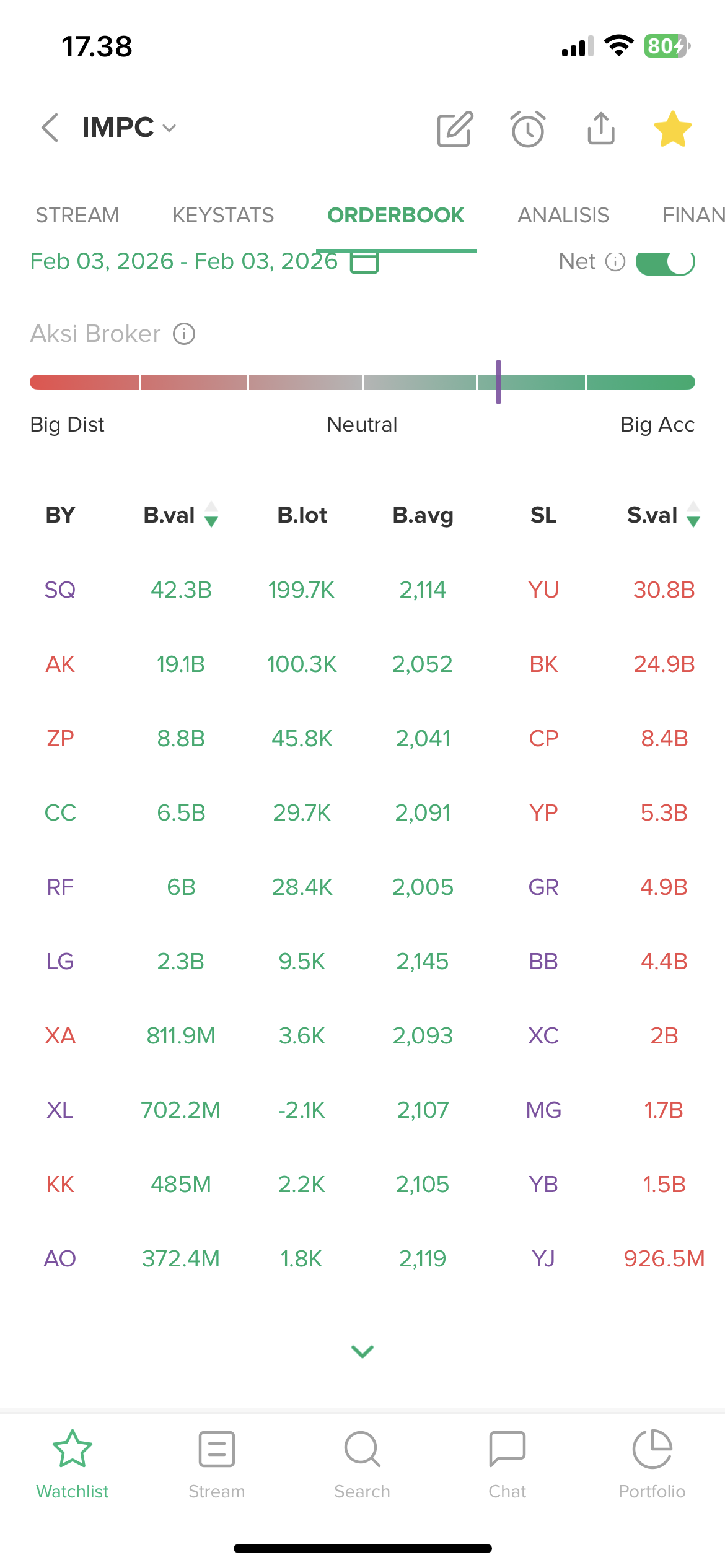Select seller broker YU

coord(543,590)
